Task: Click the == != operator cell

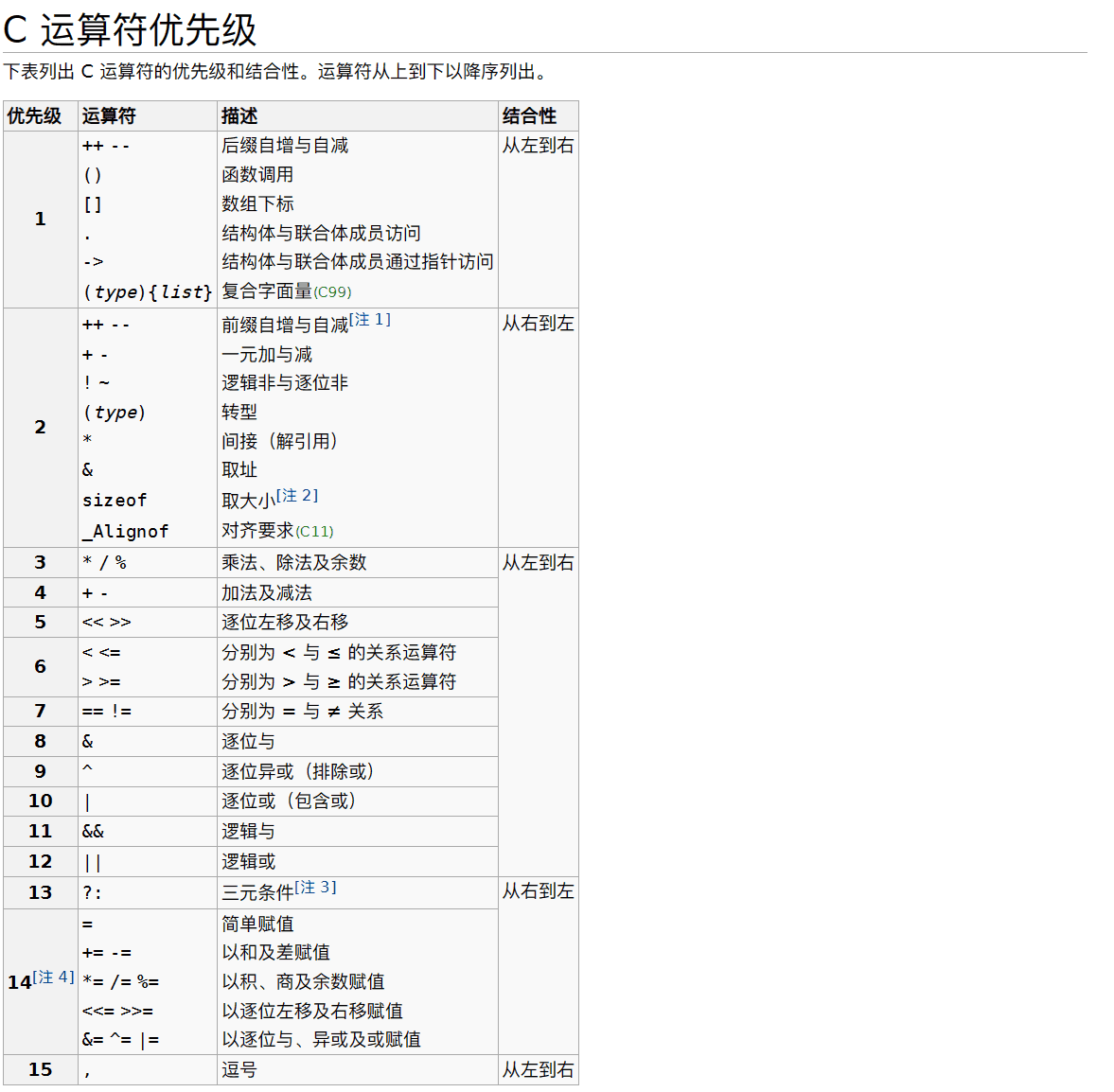Action: coord(148,712)
